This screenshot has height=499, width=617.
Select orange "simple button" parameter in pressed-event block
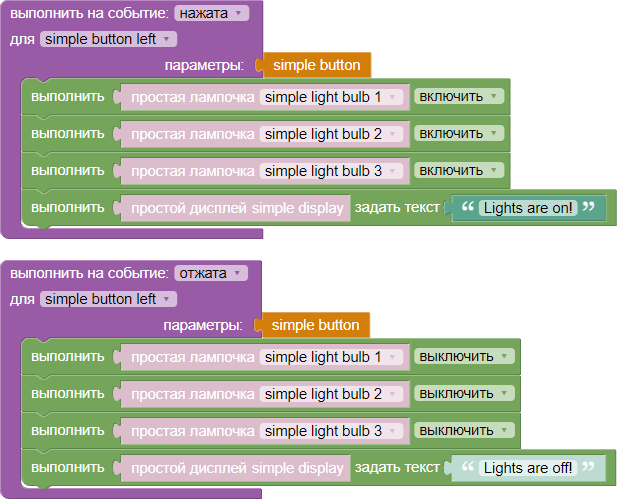tap(316, 65)
